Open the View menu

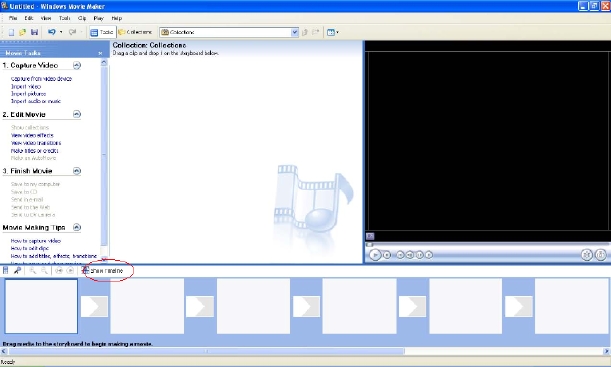pyautogui.click(x=46, y=18)
